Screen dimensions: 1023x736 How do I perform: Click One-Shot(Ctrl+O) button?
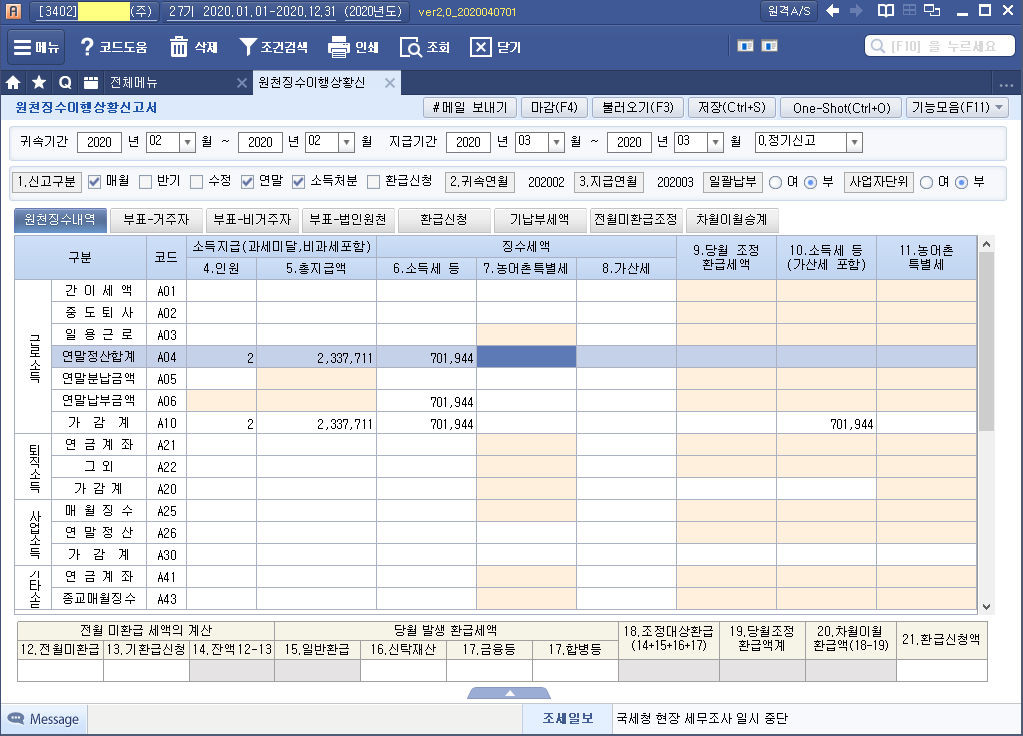point(841,108)
